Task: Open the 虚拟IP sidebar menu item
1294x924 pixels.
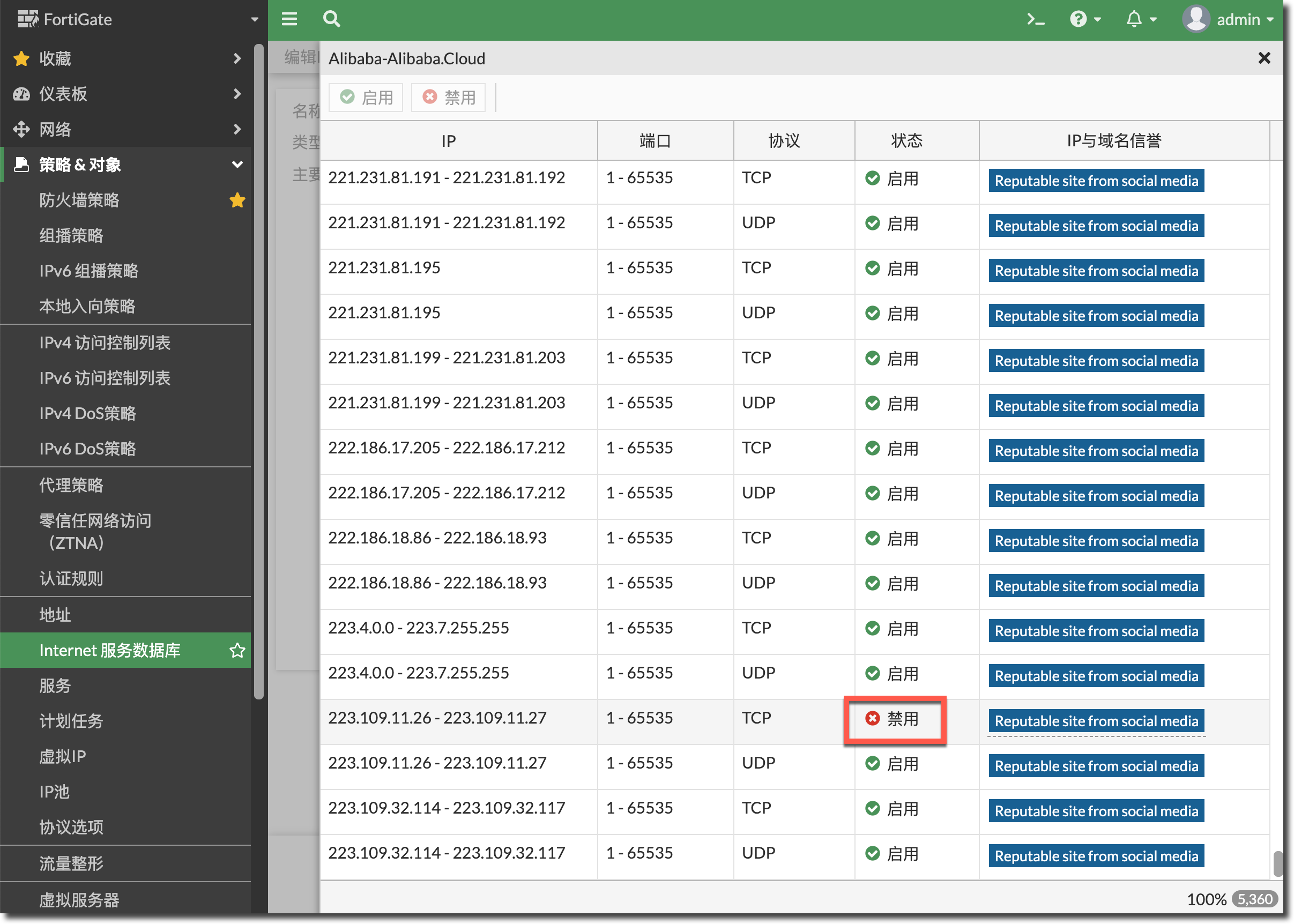Action: [x=63, y=756]
